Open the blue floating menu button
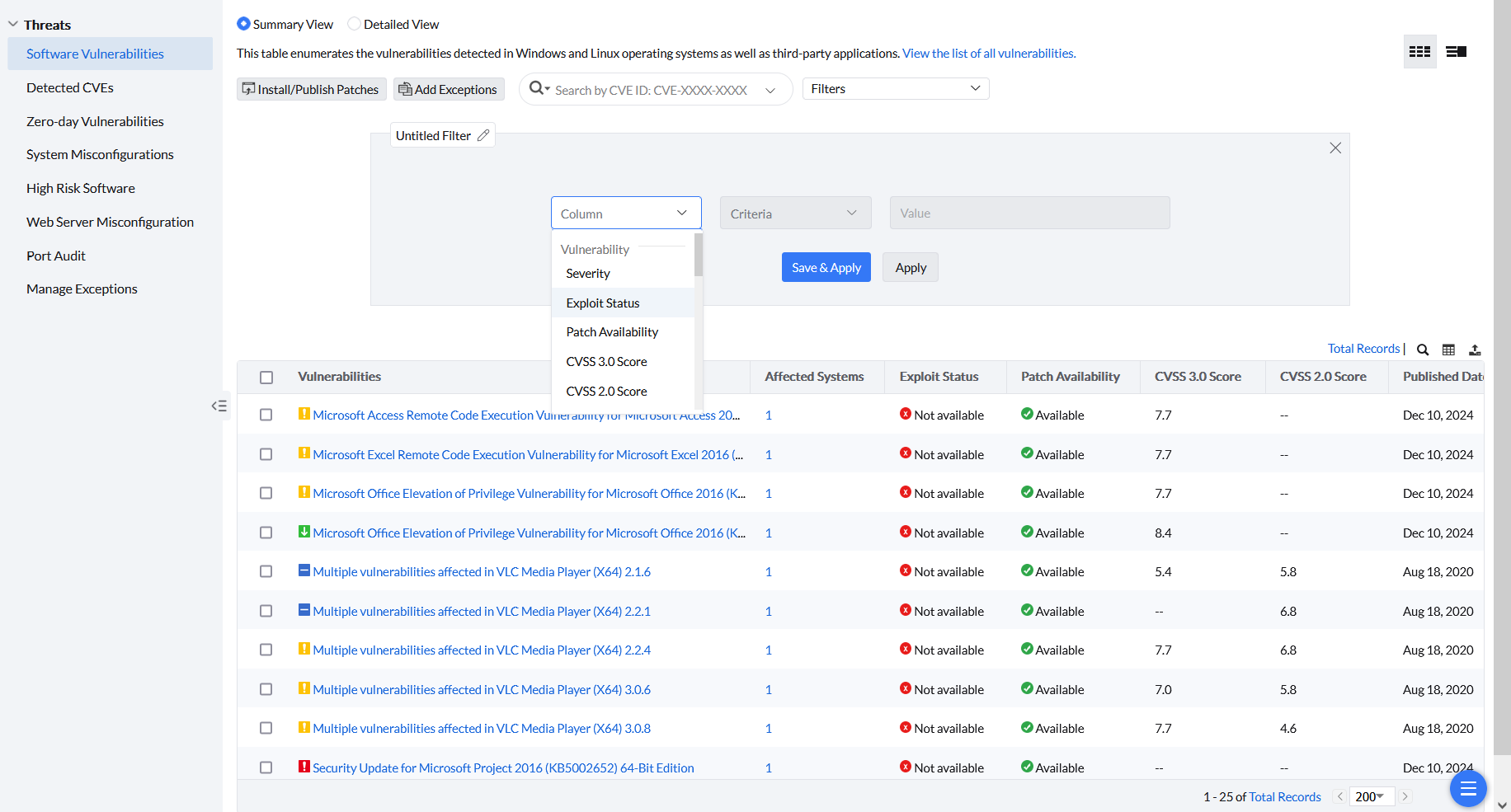This screenshot has height=812, width=1511. click(1467, 789)
